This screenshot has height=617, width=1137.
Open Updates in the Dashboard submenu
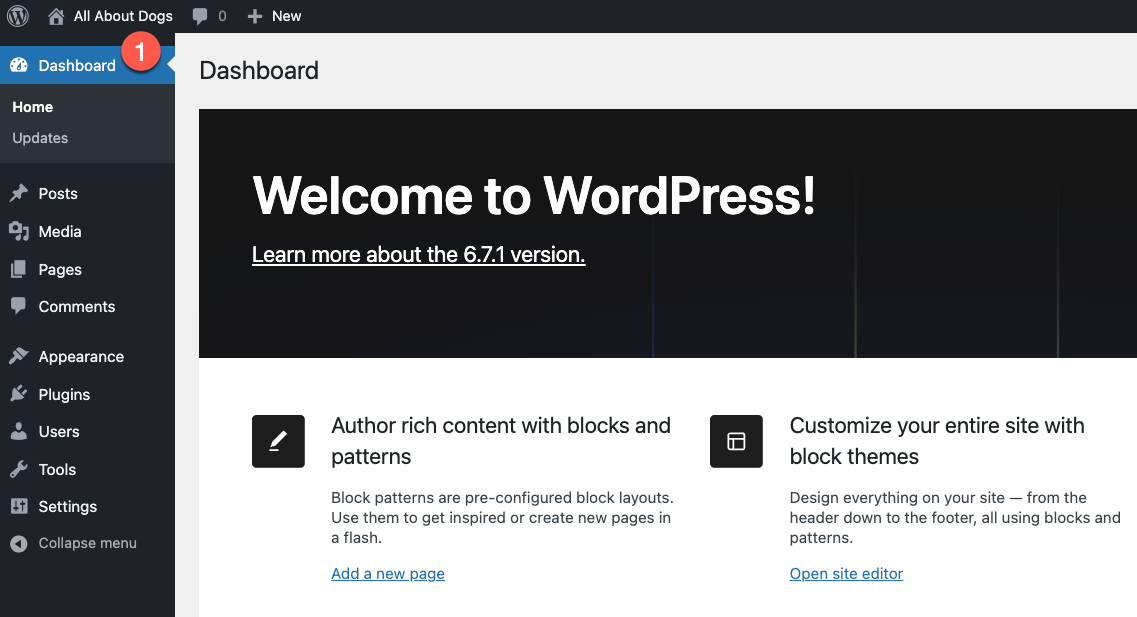40,138
